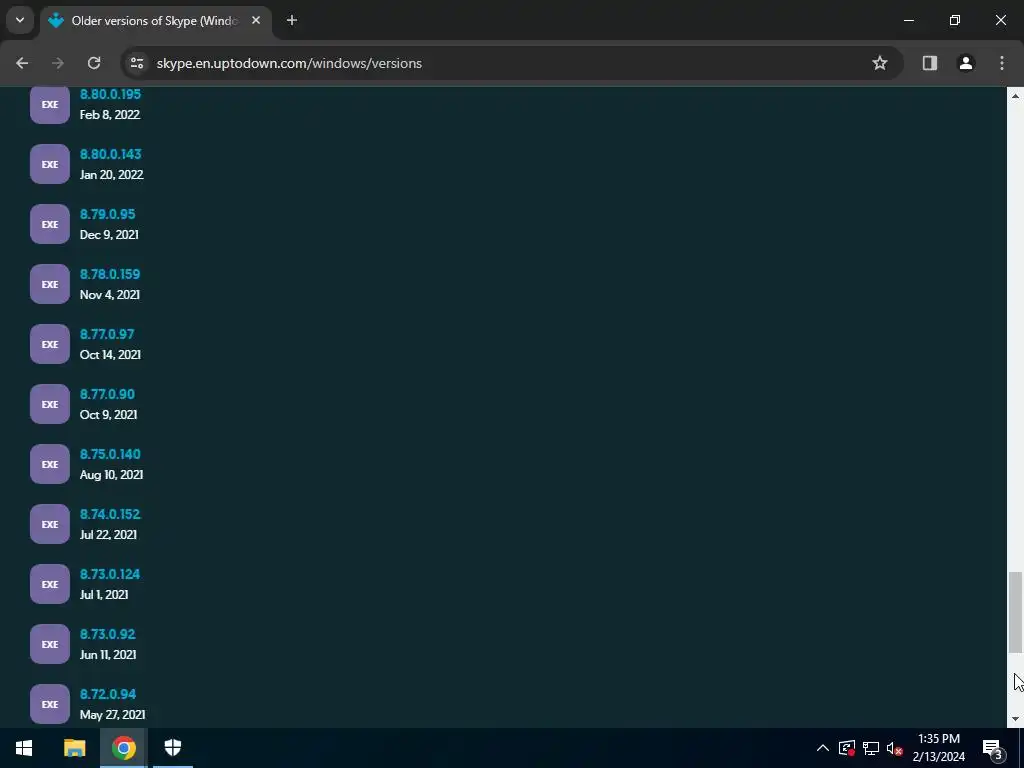Click the EXE icon beside version 8.73.0.124
1024x768 pixels.
click(50, 584)
